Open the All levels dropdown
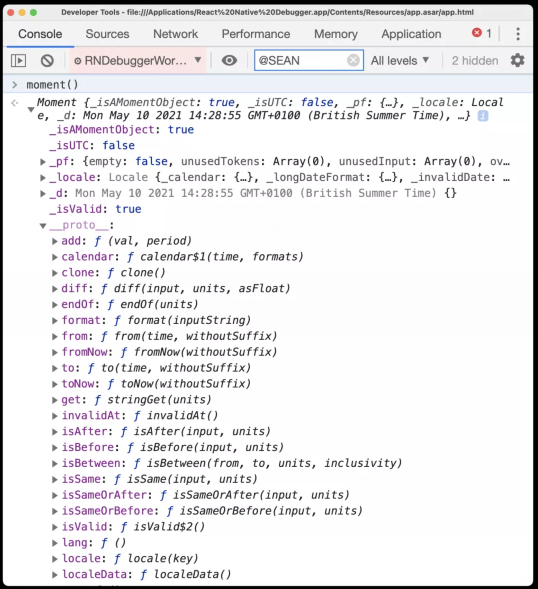Viewport: 538px width, 589px height. coord(400,60)
